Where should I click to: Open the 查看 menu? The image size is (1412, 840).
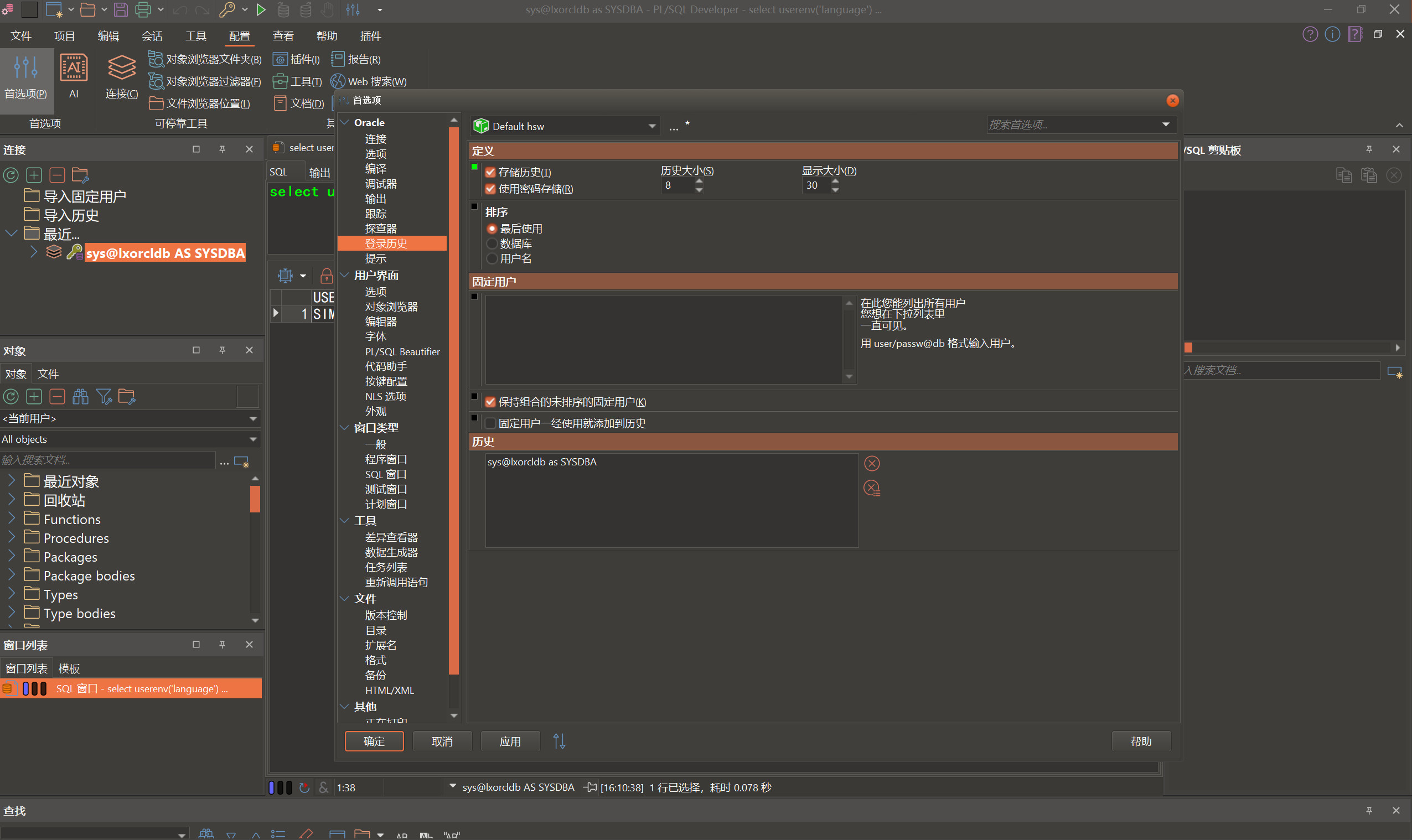(282, 36)
